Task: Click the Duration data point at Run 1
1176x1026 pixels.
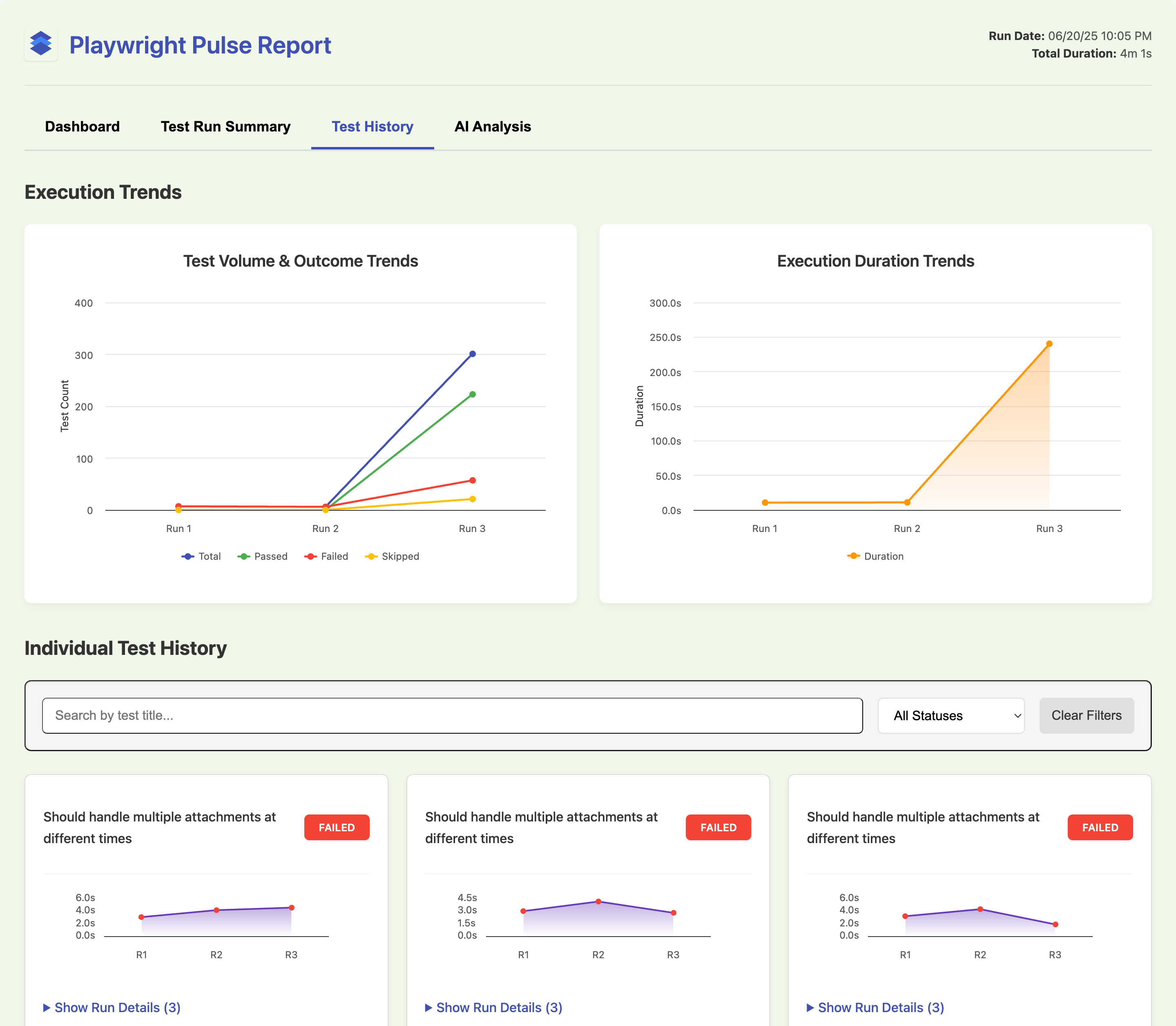Action: [x=765, y=503]
